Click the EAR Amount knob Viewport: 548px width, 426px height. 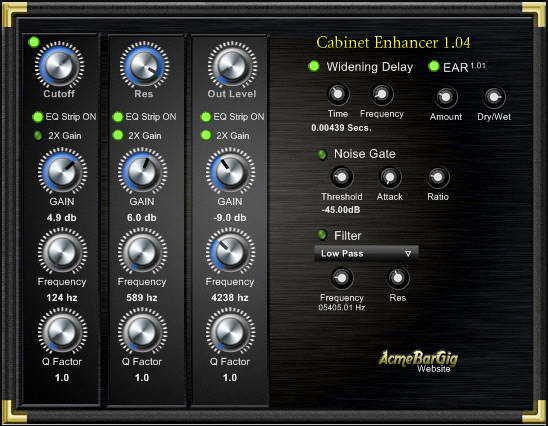point(446,97)
